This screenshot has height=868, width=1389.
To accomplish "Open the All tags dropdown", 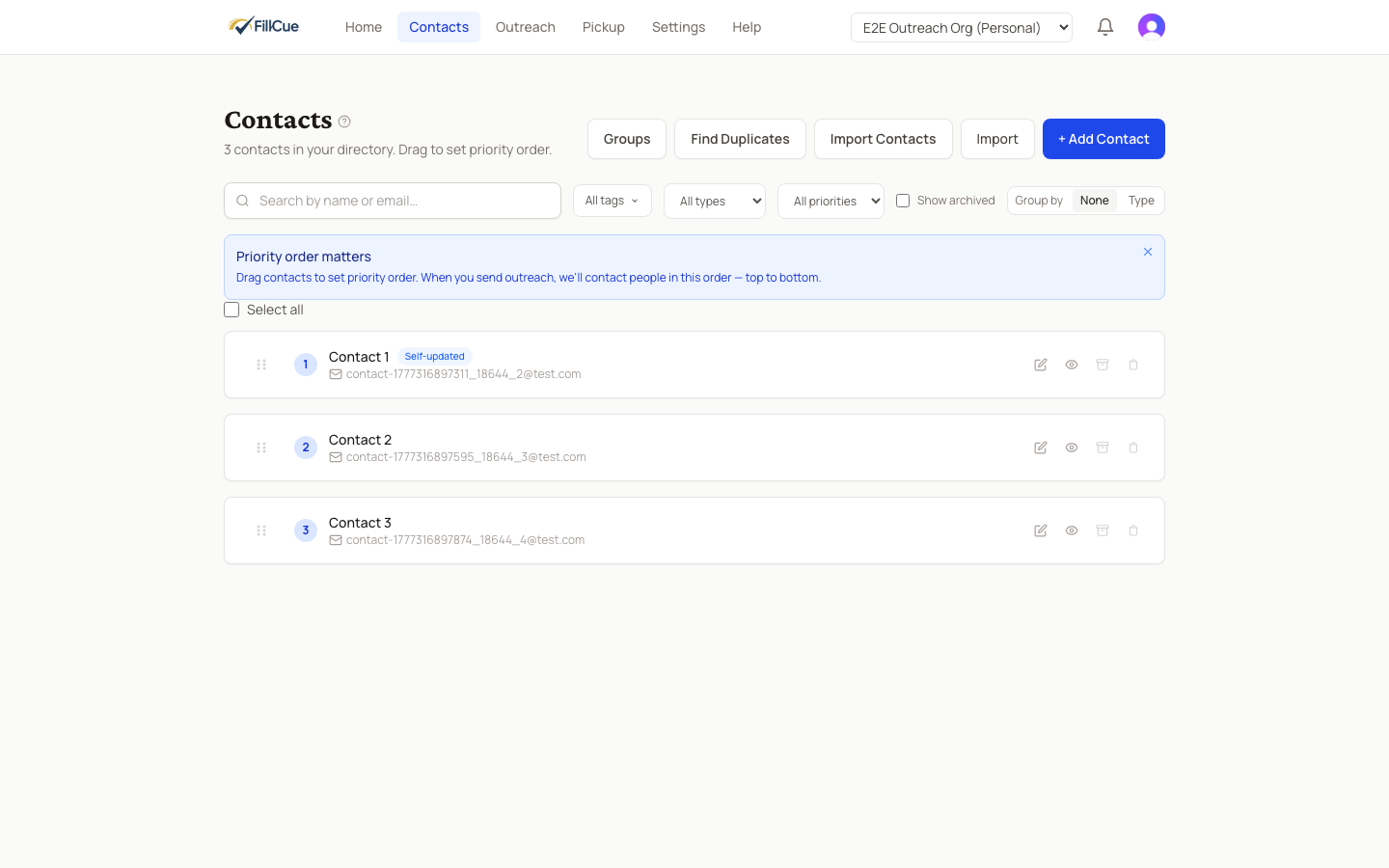I will tap(613, 201).
